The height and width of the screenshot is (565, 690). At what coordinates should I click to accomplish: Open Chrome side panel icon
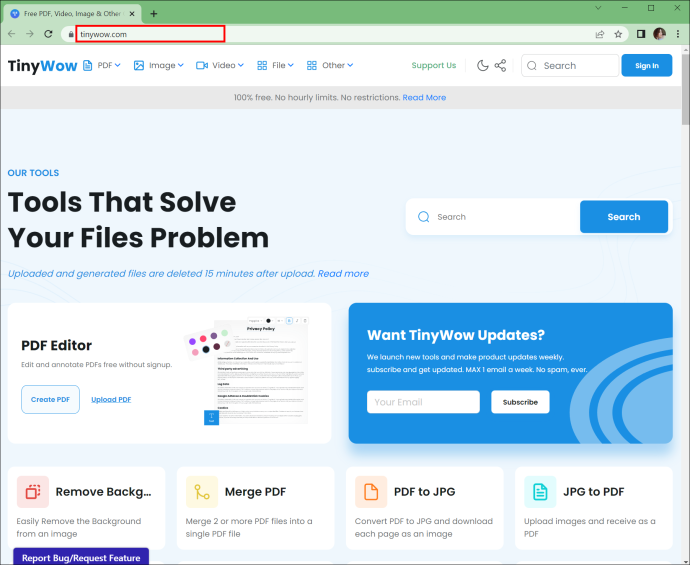point(641,34)
